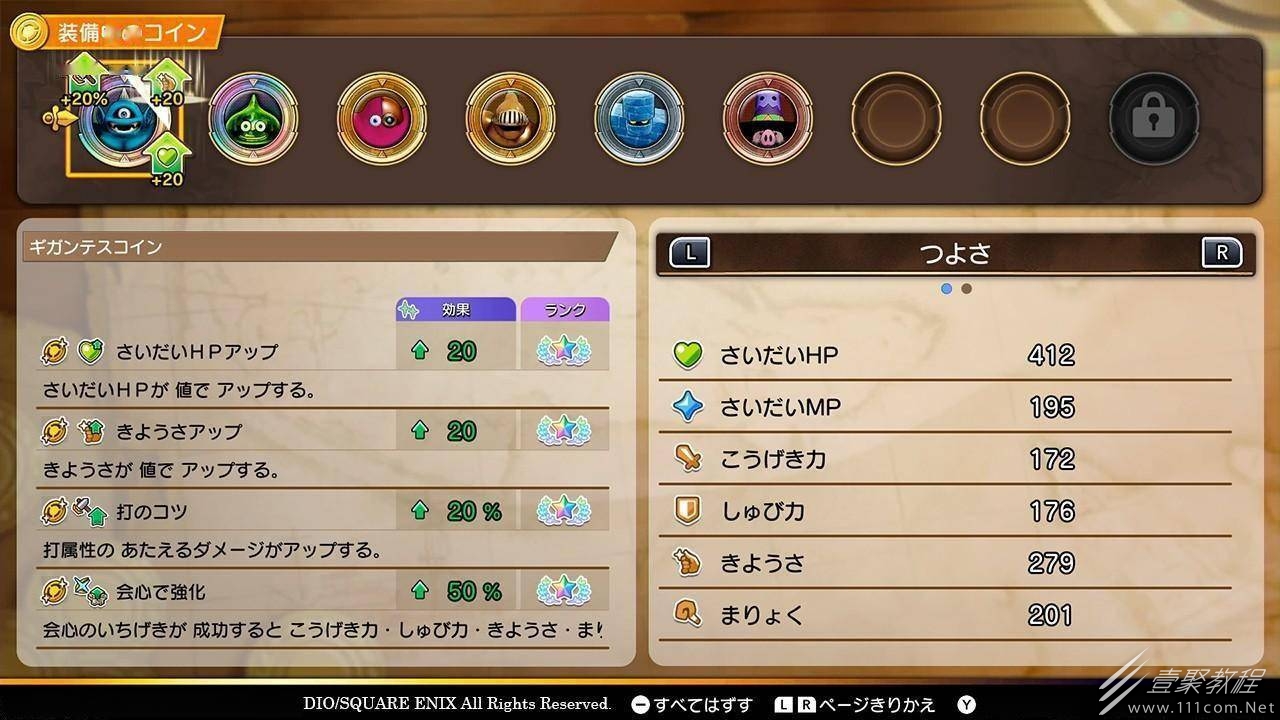1280x720 pixels.
Task: Click the すべてはずす remove-all option
Action: (x=692, y=705)
